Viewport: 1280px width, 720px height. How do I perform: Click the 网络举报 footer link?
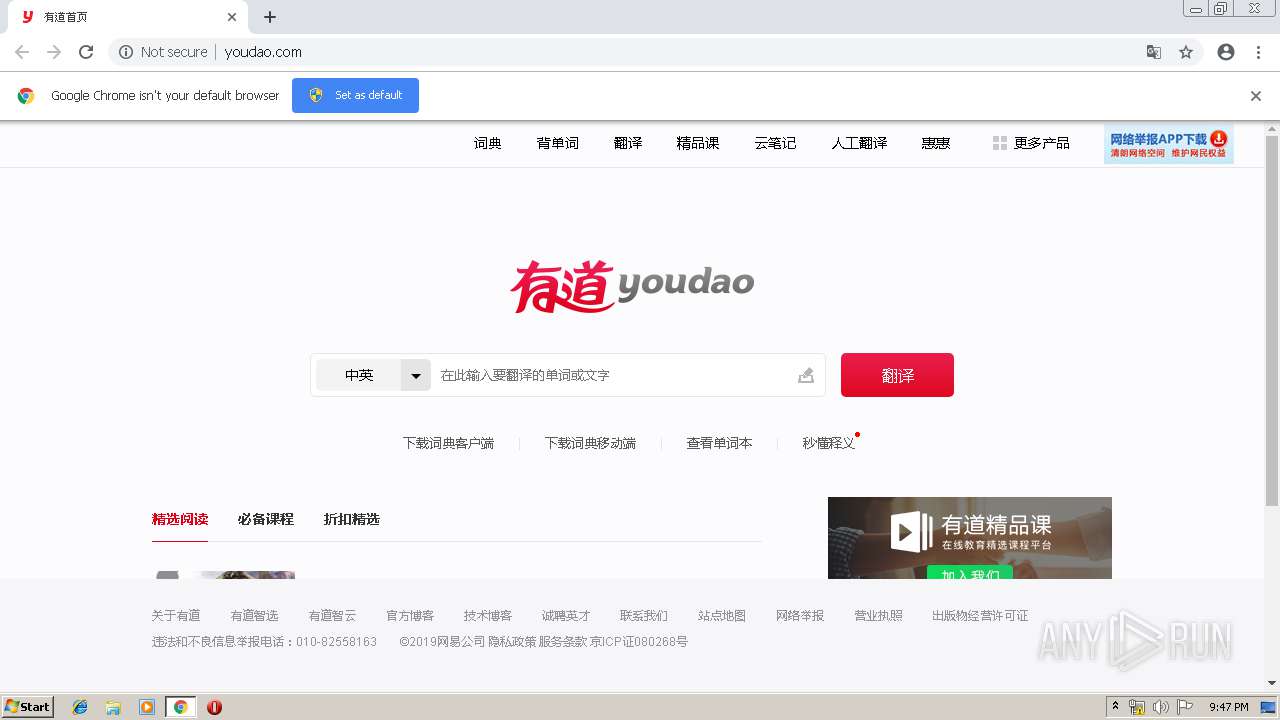click(x=800, y=616)
